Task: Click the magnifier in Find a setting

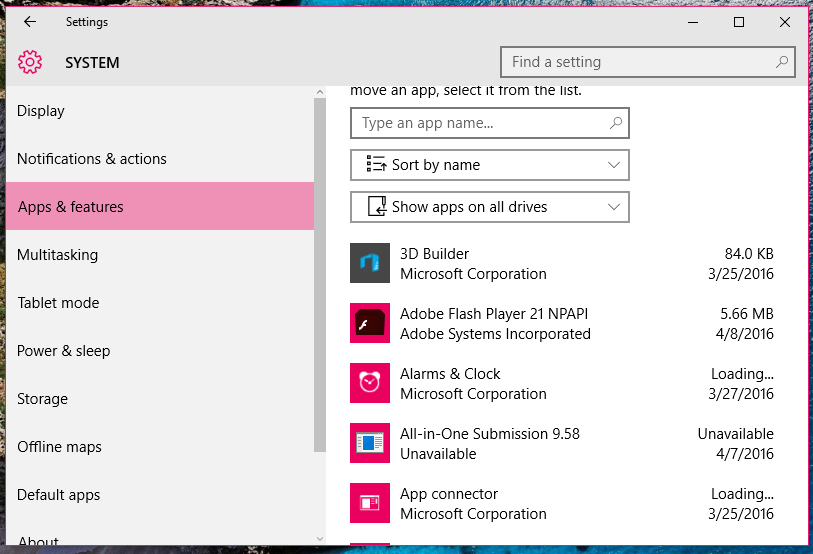Action: click(782, 62)
